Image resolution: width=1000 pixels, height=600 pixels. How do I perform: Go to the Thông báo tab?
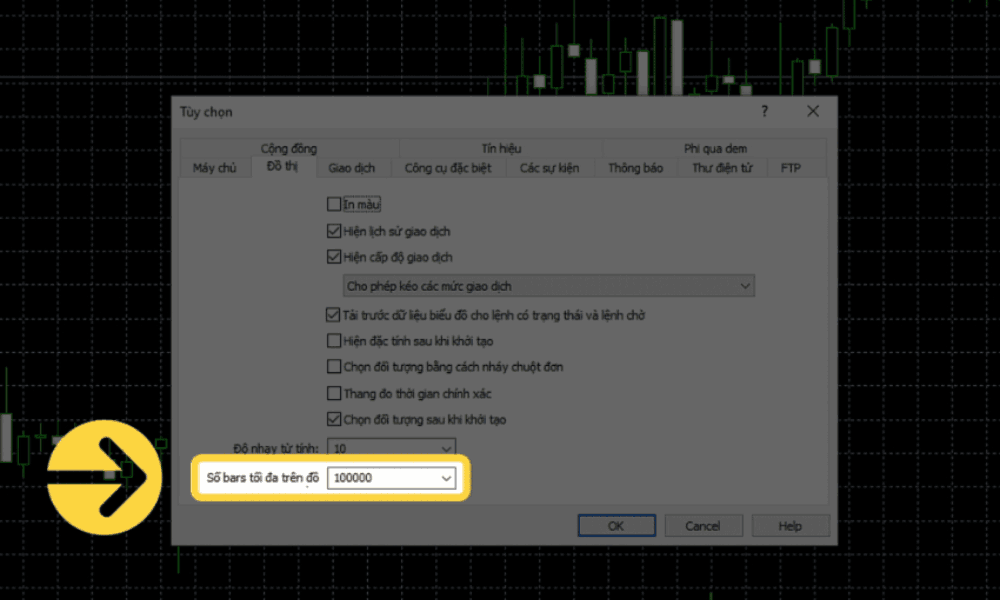[x=635, y=168]
